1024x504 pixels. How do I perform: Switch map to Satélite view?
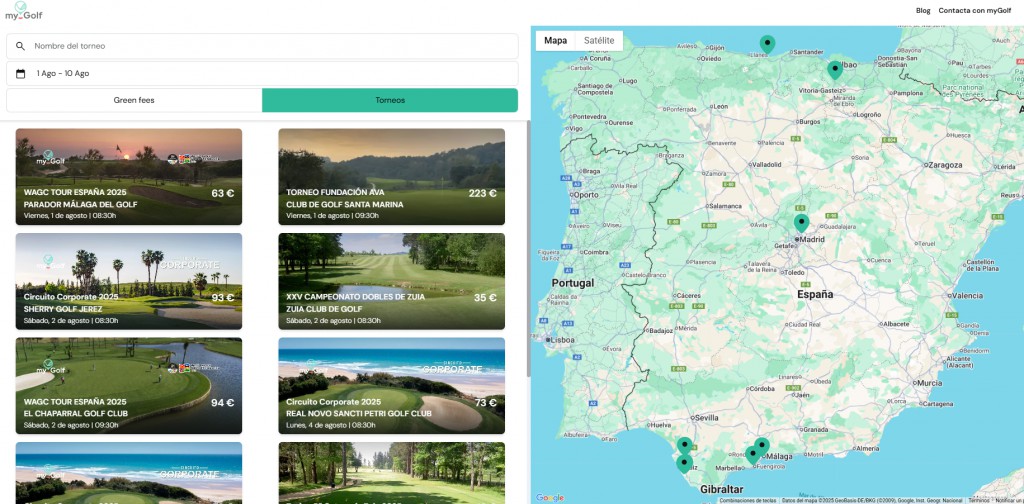(x=599, y=40)
